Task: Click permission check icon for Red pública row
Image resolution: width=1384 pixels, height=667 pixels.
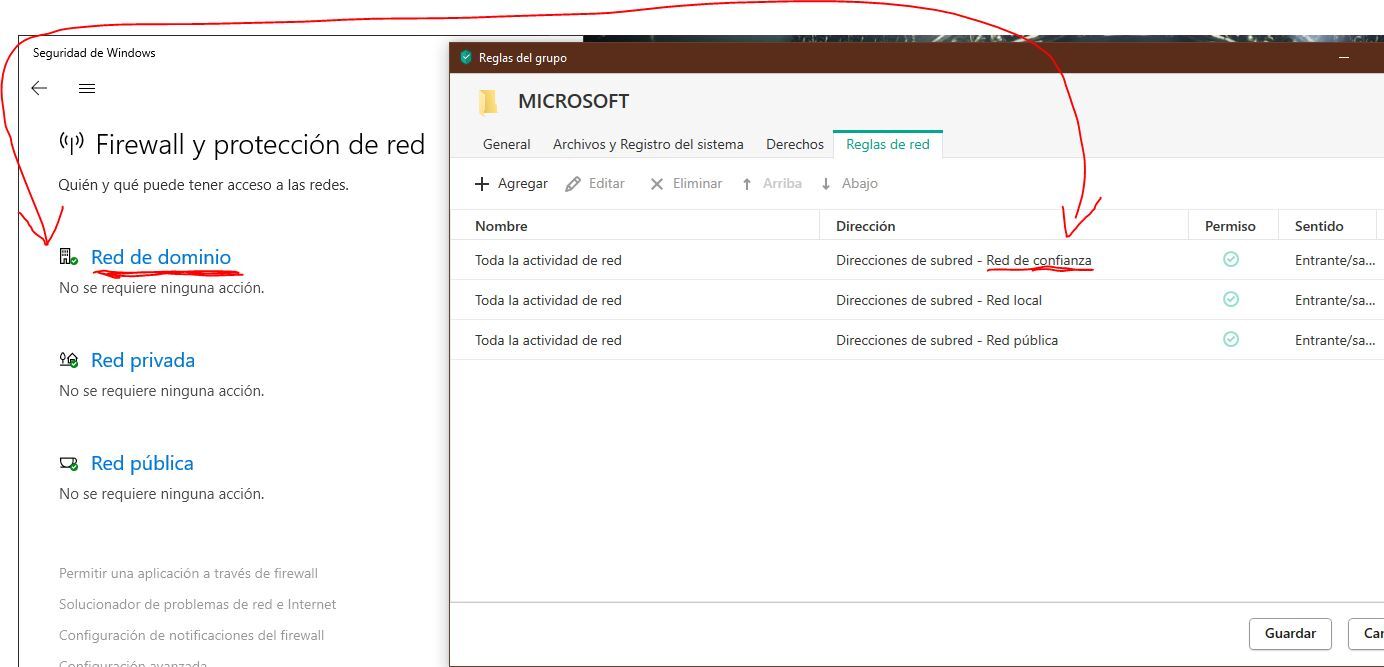Action: tap(1231, 339)
